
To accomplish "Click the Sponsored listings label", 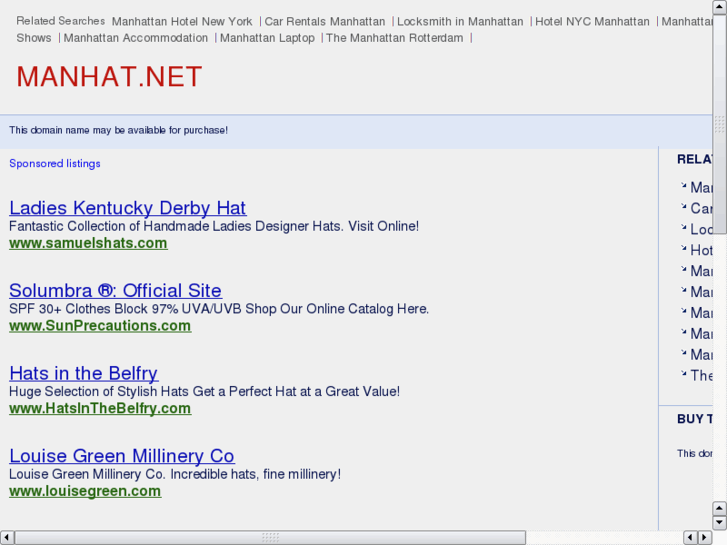I will 55,163.
